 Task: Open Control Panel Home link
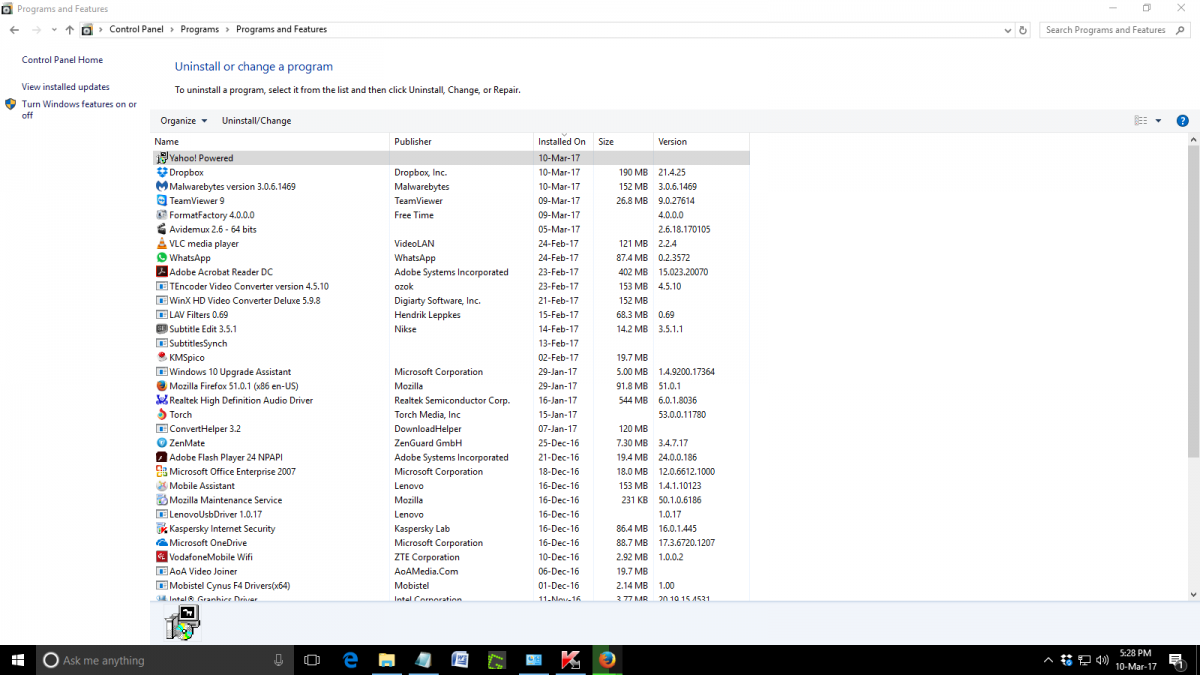click(62, 60)
